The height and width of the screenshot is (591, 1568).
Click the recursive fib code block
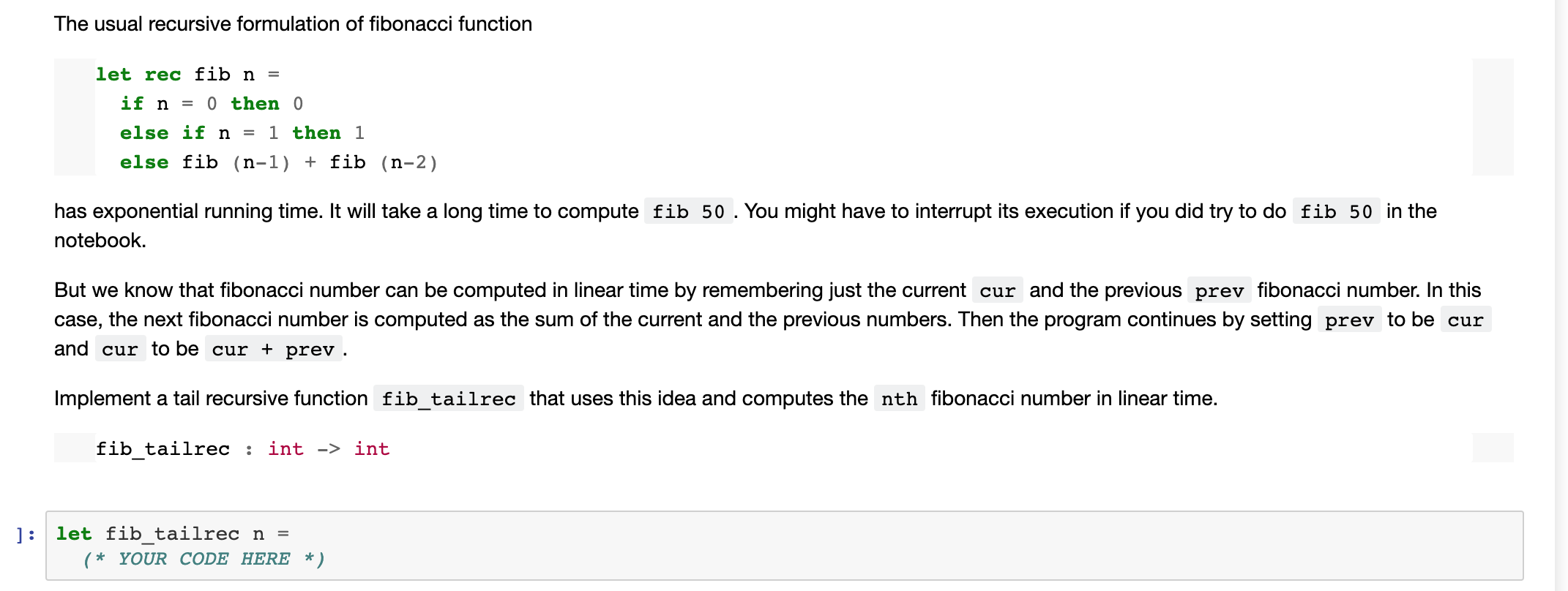783,117
